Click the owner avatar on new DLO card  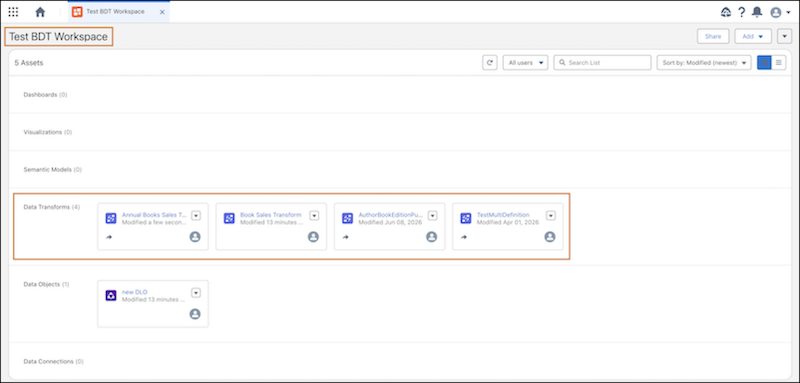[195, 314]
